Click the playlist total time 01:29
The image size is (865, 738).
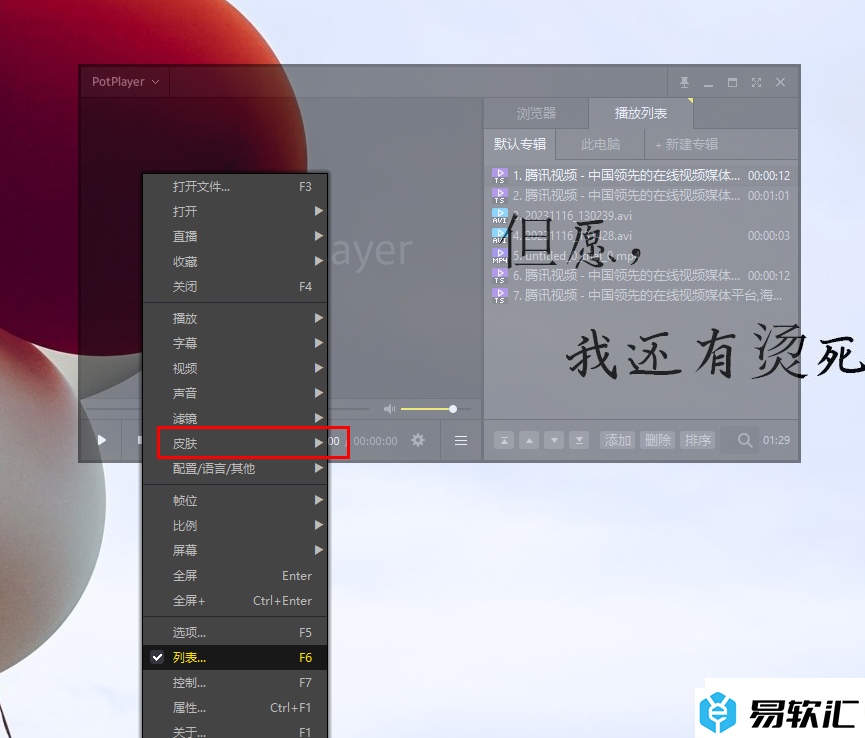pos(776,440)
